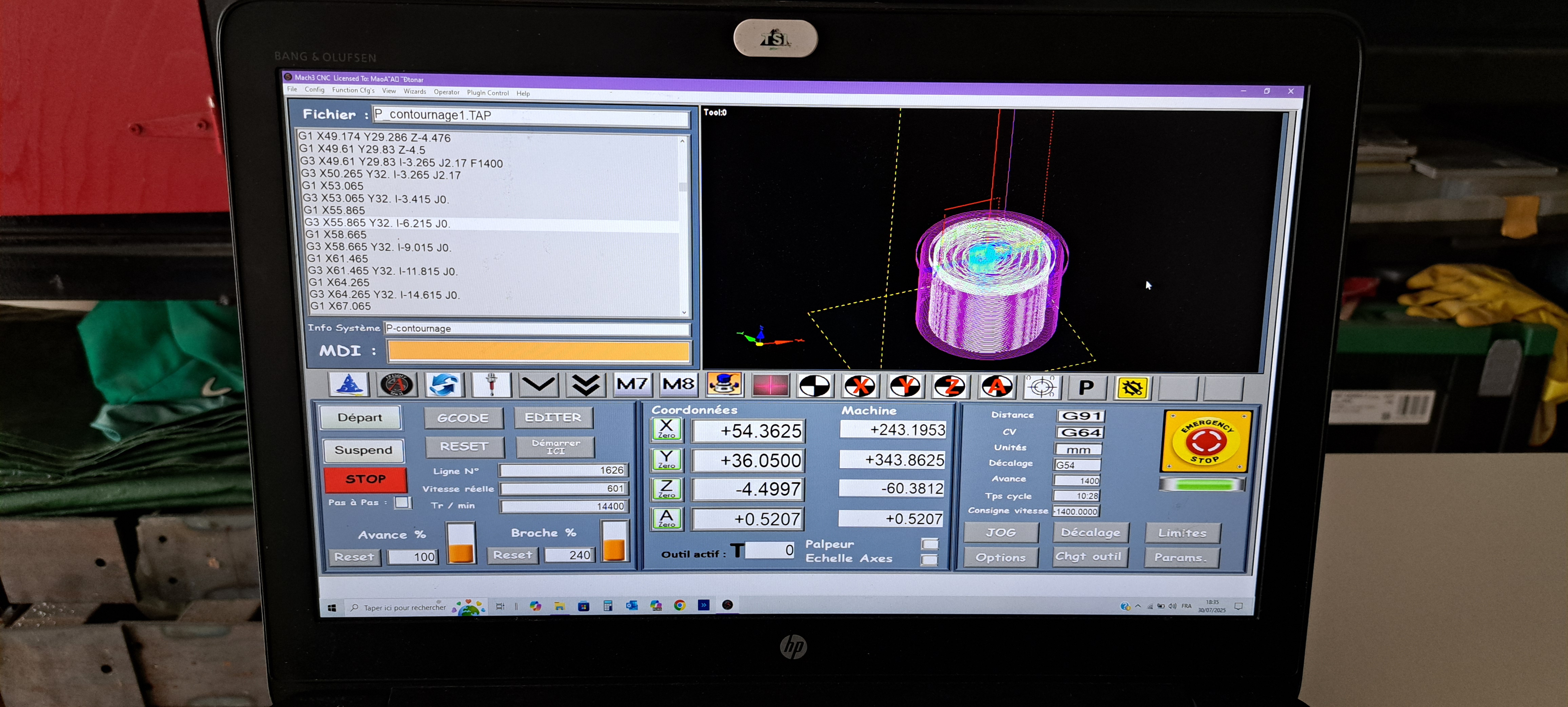Open the Config menu
The height and width of the screenshot is (707, 1568).
(x=314, y=93)
